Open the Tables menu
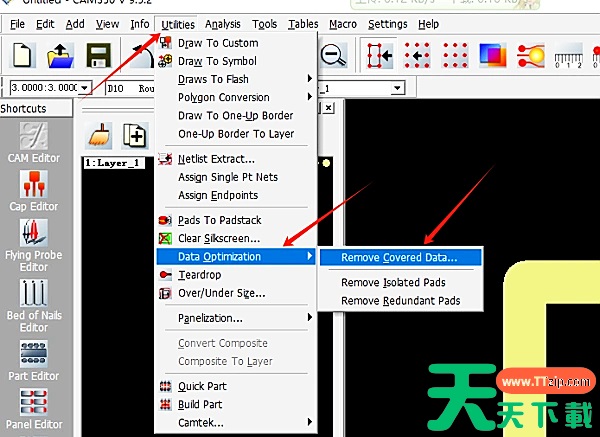Viewport: 600px width, 437px height. point(303,24)
